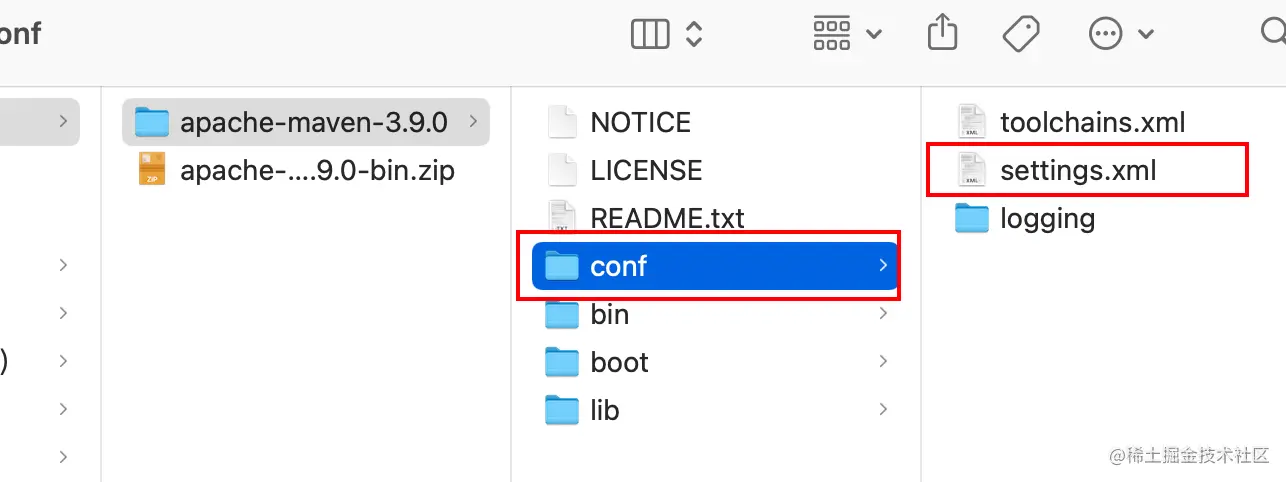1286x482 pixels.
Task: Expand the boot folder chevron
Action: [x=883, y=362]
